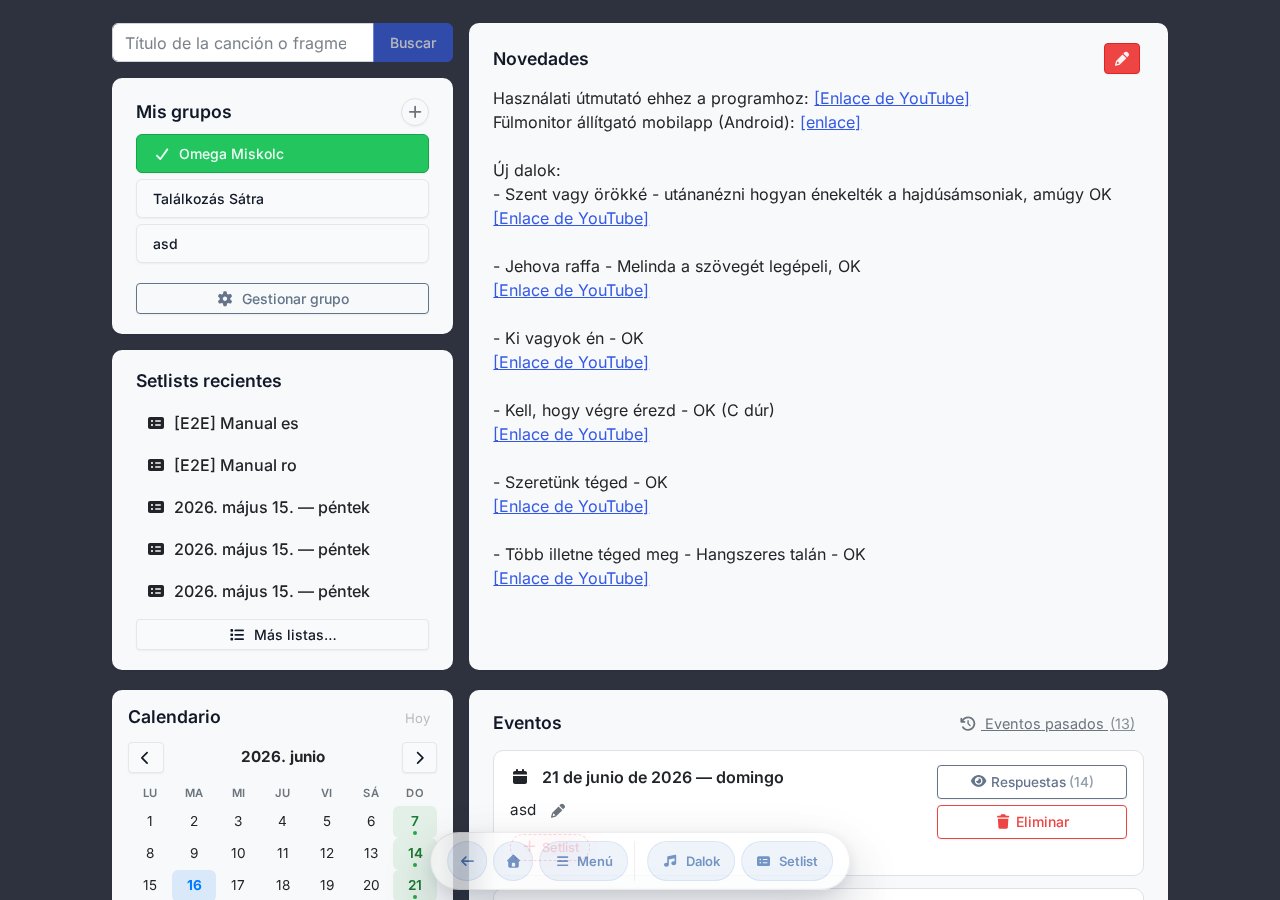Image resolution: width=1280 pixels, height=900 pixels.
Task: Open Setlist from floating bar
Action: (787, 861)
